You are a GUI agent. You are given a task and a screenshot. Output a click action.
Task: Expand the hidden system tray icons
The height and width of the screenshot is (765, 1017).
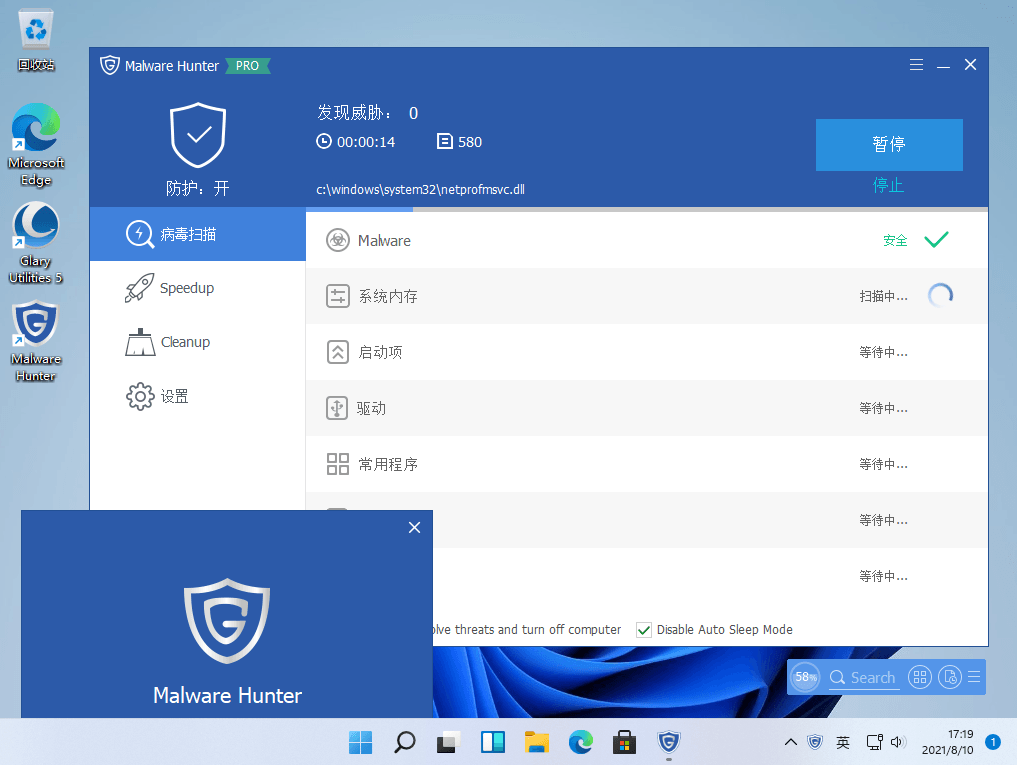coord(791,742)
